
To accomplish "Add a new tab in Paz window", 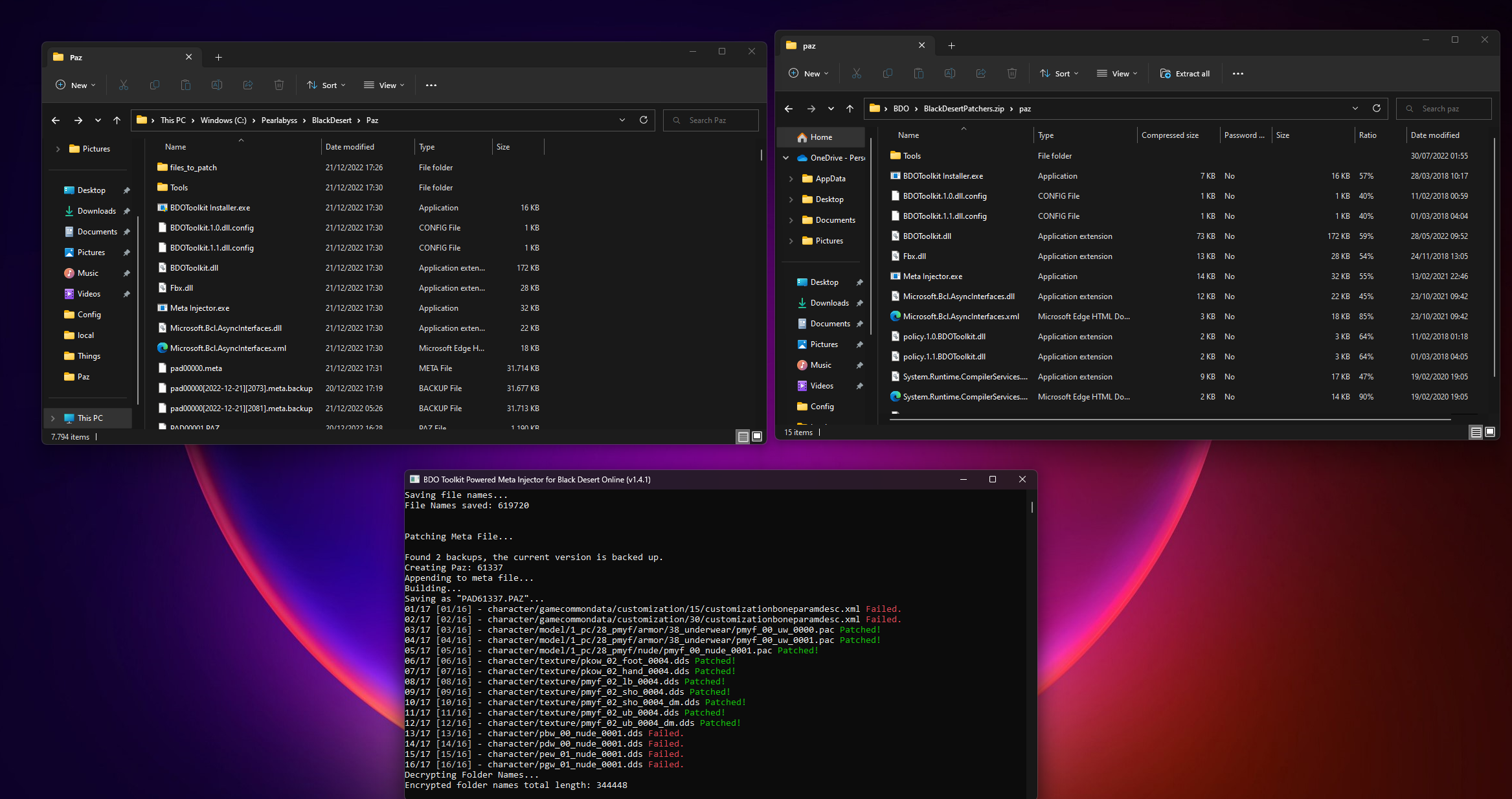I will click(218, 57).
